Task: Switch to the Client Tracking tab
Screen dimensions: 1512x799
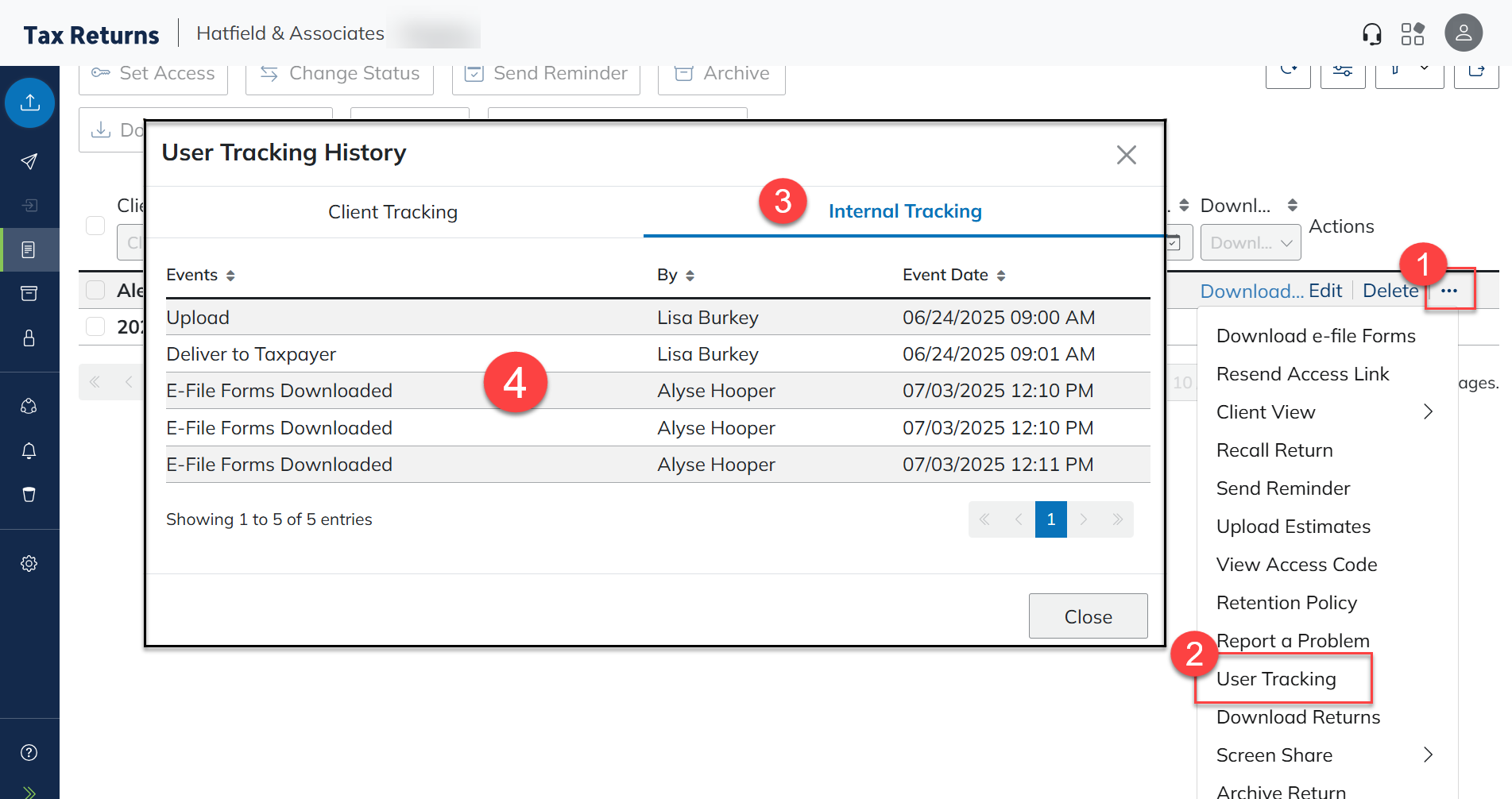Action: [393, 212]
